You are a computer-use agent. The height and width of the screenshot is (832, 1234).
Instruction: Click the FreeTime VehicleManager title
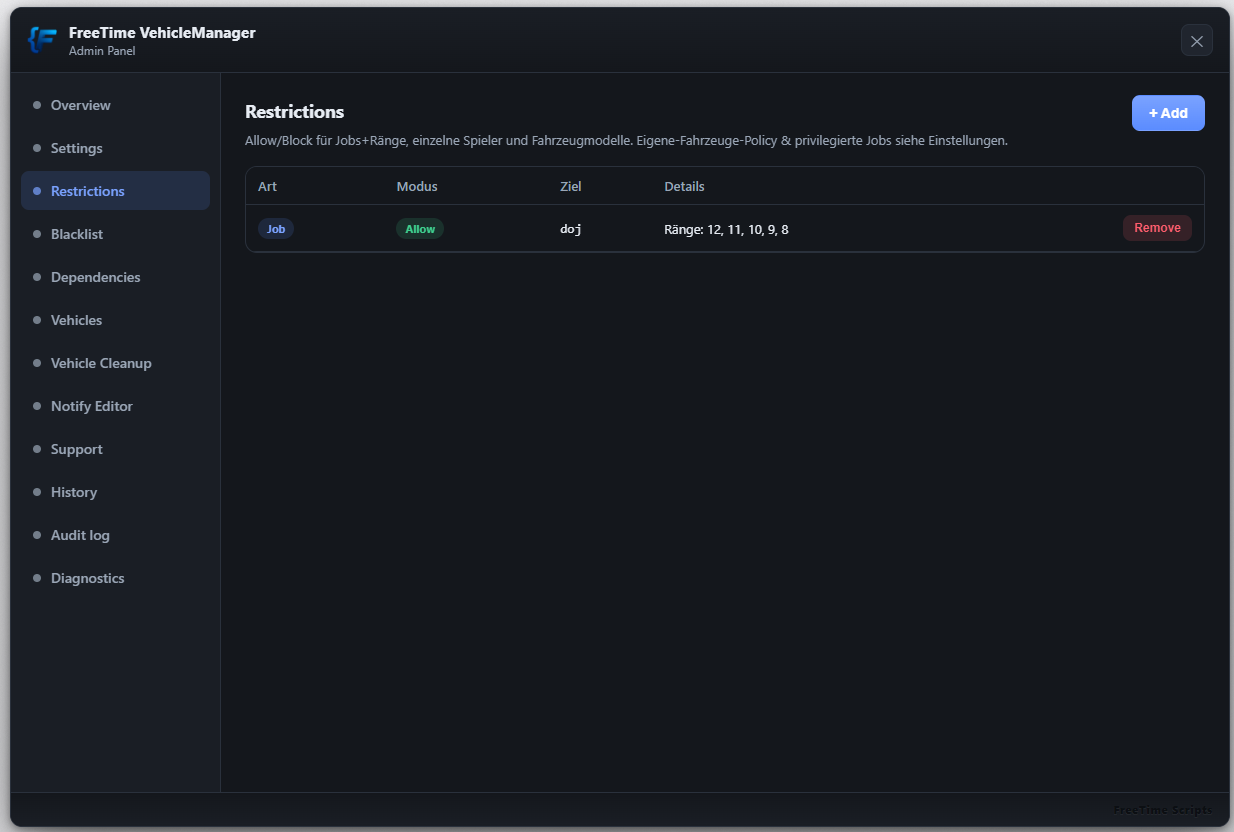pyautogui.click(x=162, y=33)
